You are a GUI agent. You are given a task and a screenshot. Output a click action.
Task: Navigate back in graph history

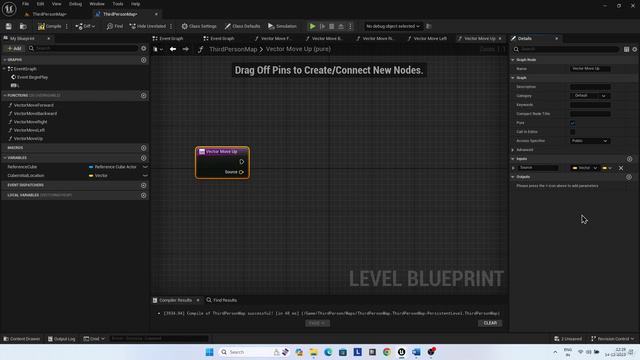[173, 49]
